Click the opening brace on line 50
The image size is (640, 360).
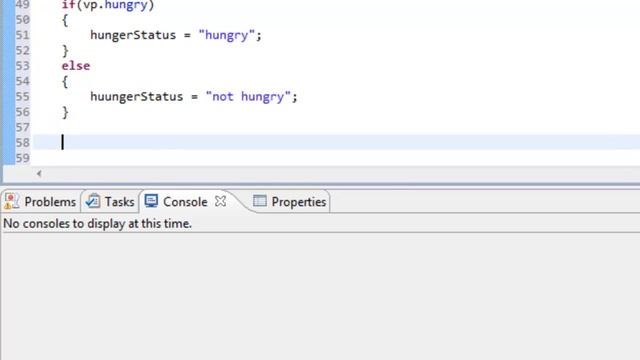pos(65,20)
